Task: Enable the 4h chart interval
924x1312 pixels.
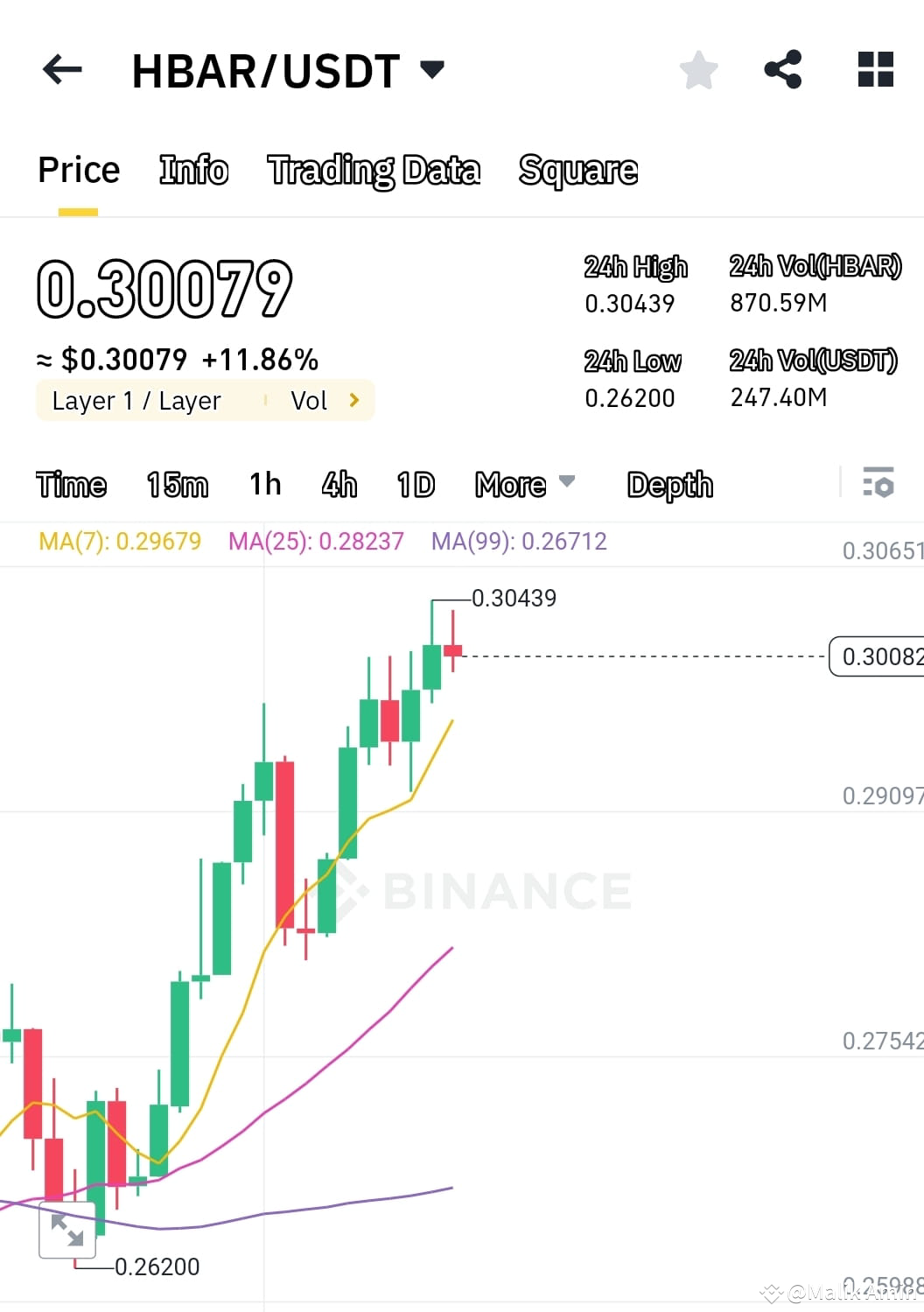Action: 339,484
